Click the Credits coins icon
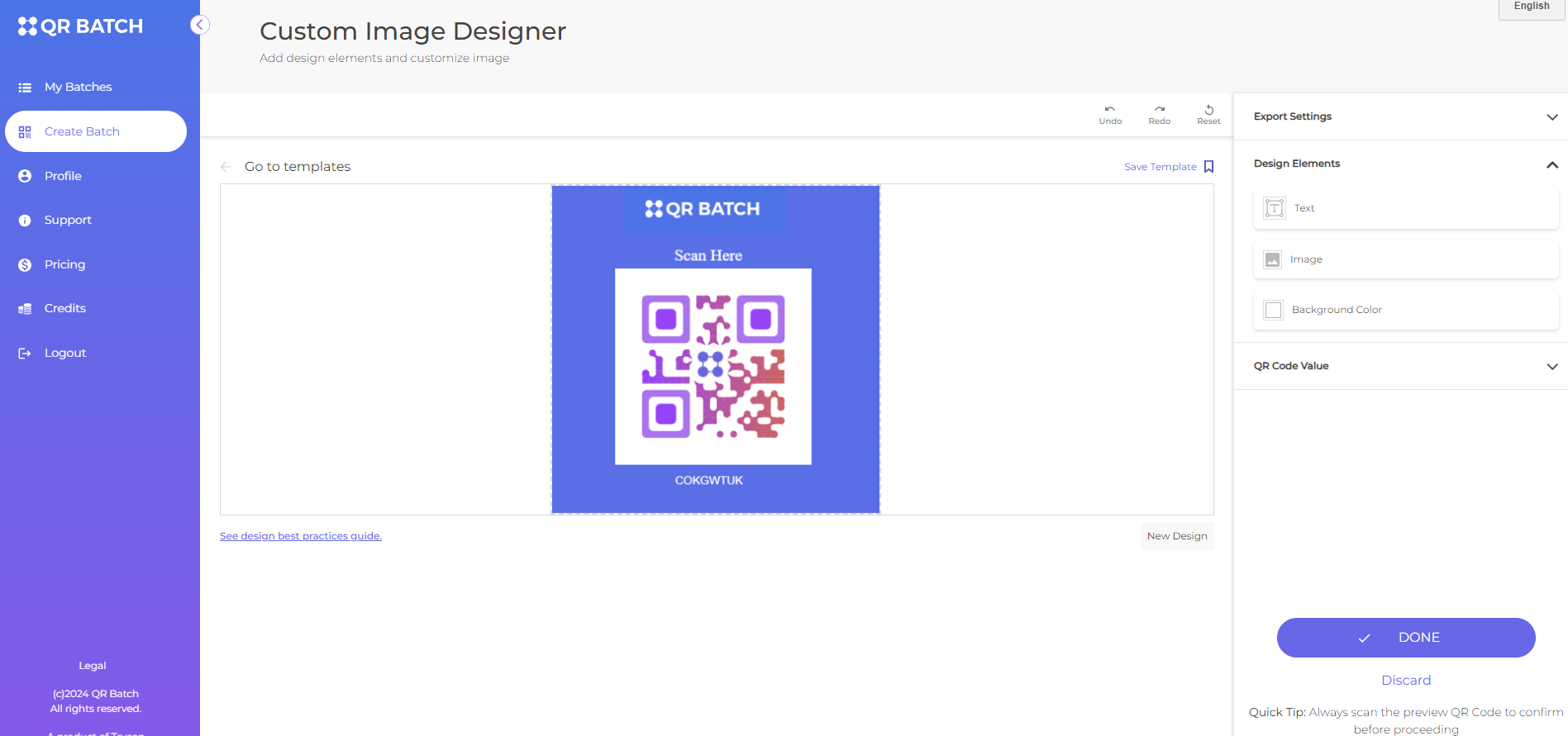This screenshot has width=1568, height=736. coord(25,309)
